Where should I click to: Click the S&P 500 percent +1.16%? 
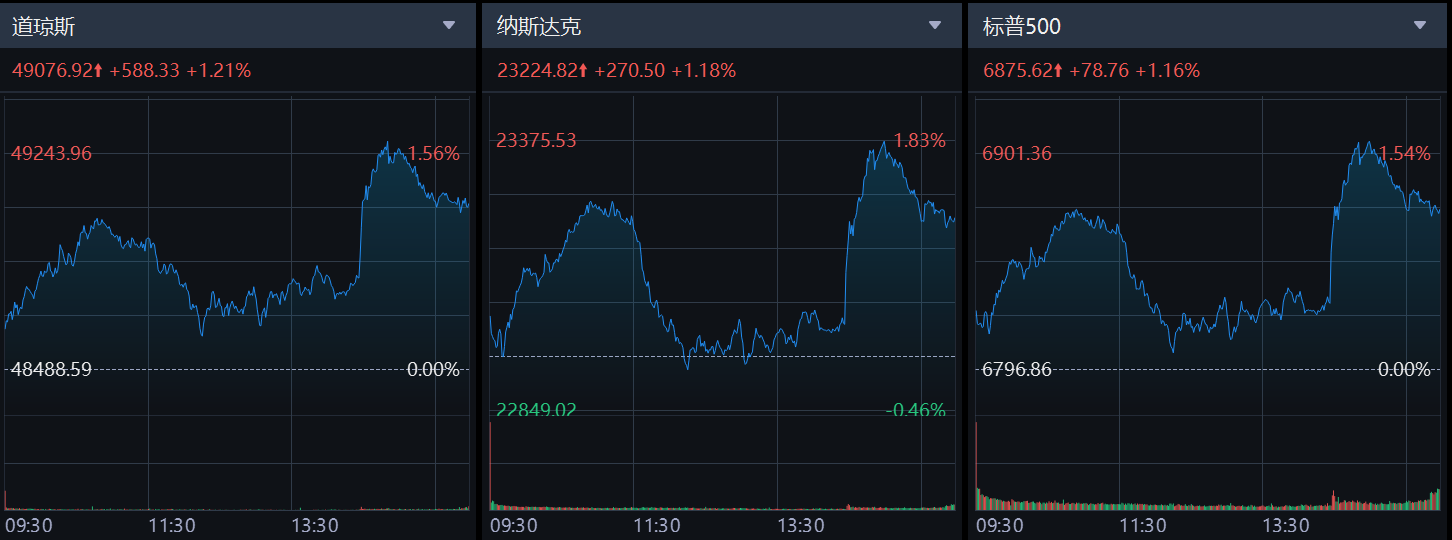pos(1168,71)
